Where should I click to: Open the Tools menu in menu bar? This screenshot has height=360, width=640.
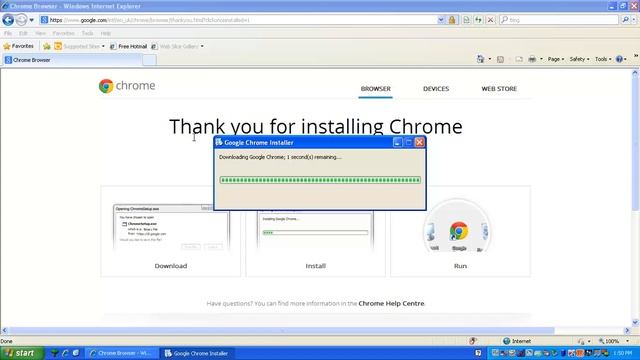pyautogui.click(x=87, y=33)
